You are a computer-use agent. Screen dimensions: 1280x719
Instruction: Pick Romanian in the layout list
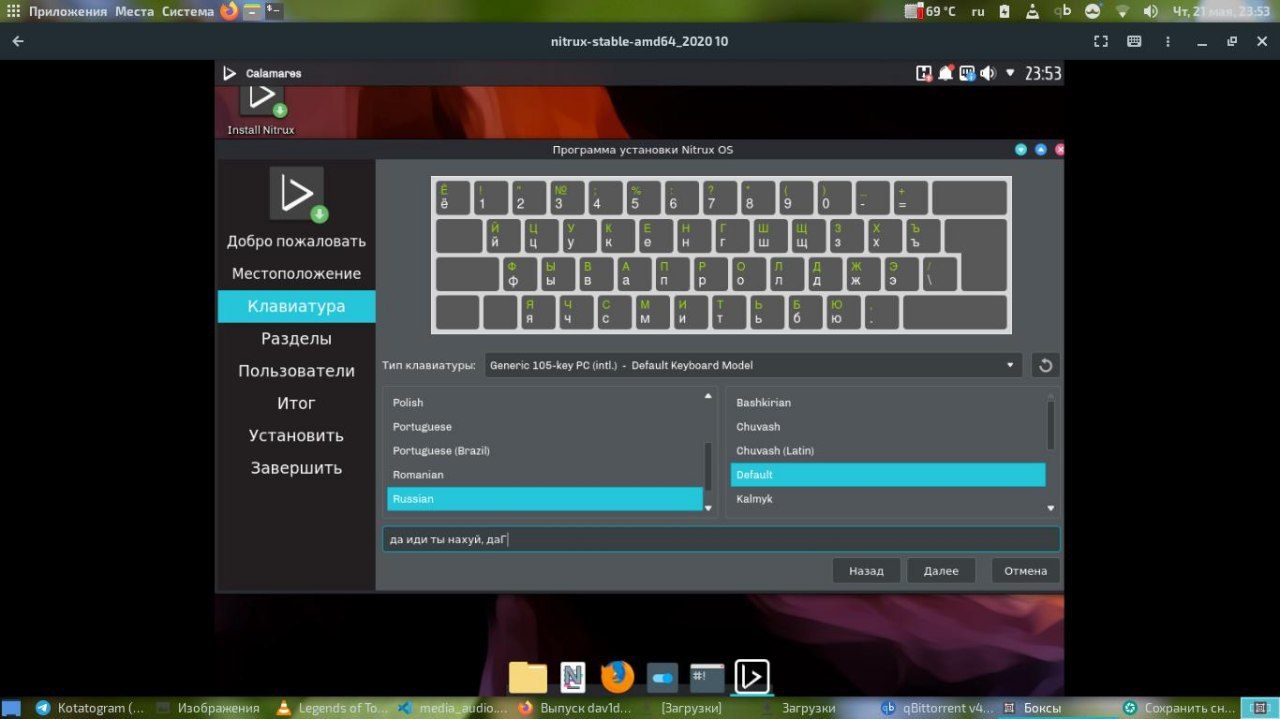[545, 474]
